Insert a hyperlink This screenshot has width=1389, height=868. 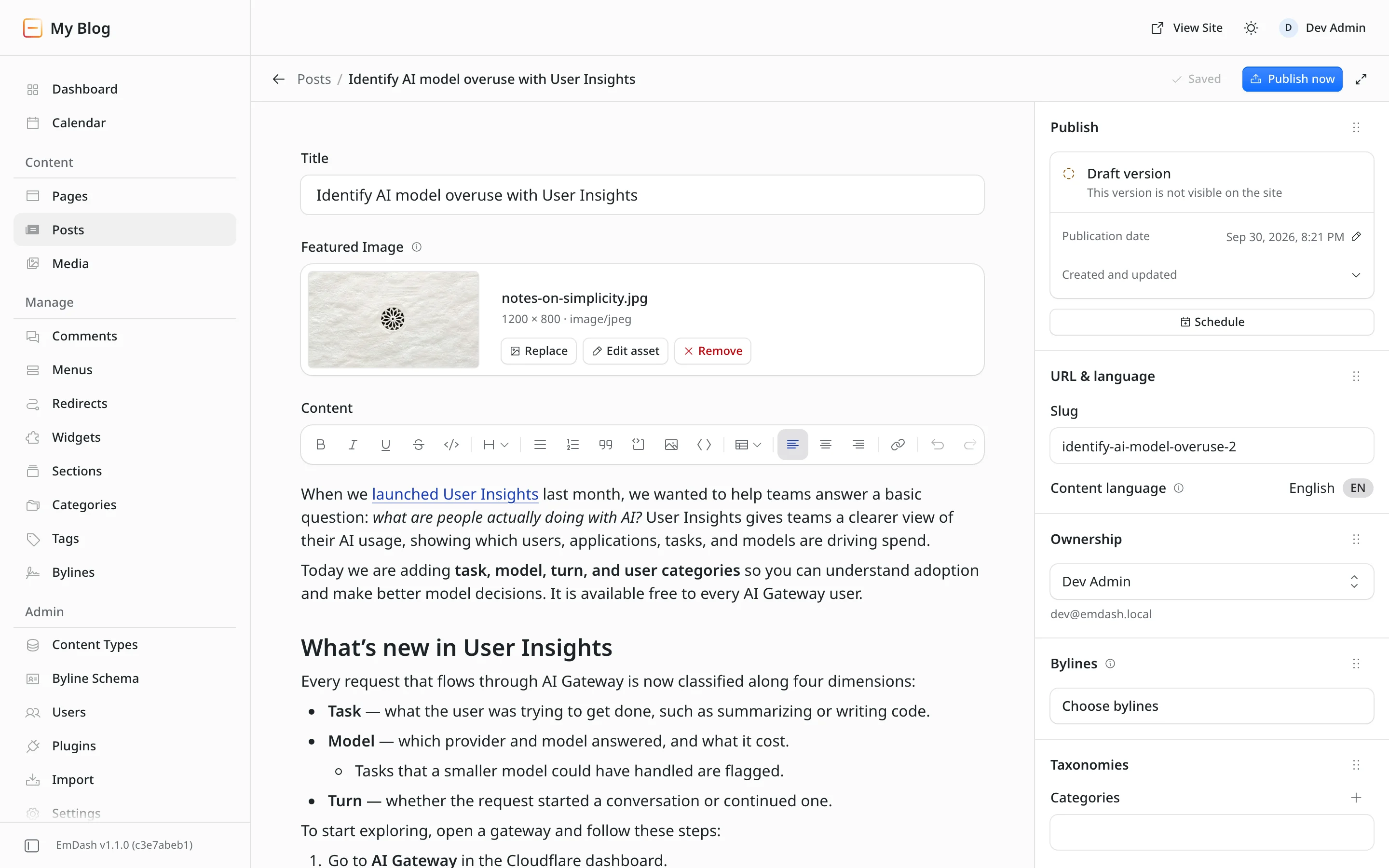(x=898, y=444)
